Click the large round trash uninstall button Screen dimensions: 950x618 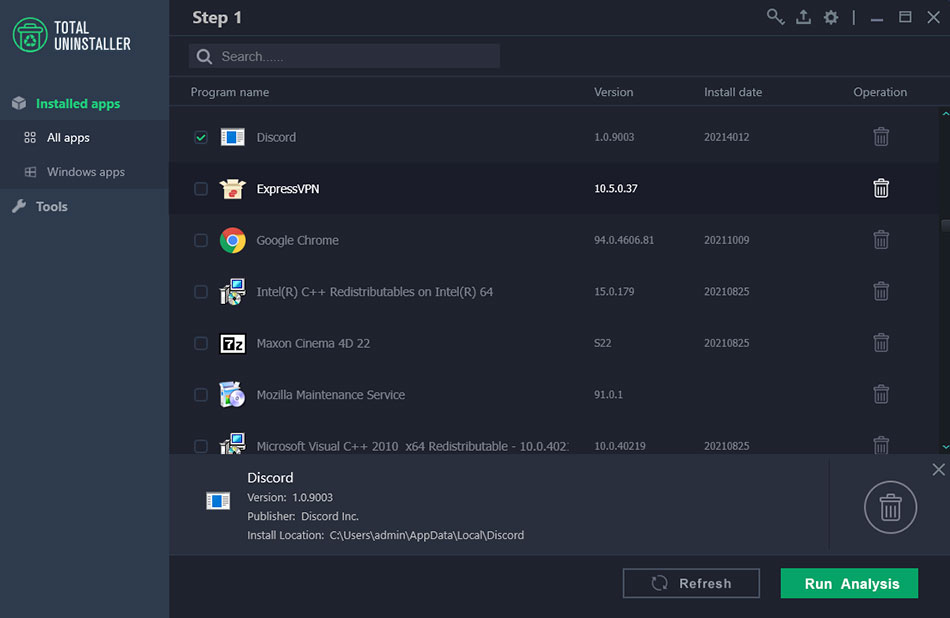[890, 507]
